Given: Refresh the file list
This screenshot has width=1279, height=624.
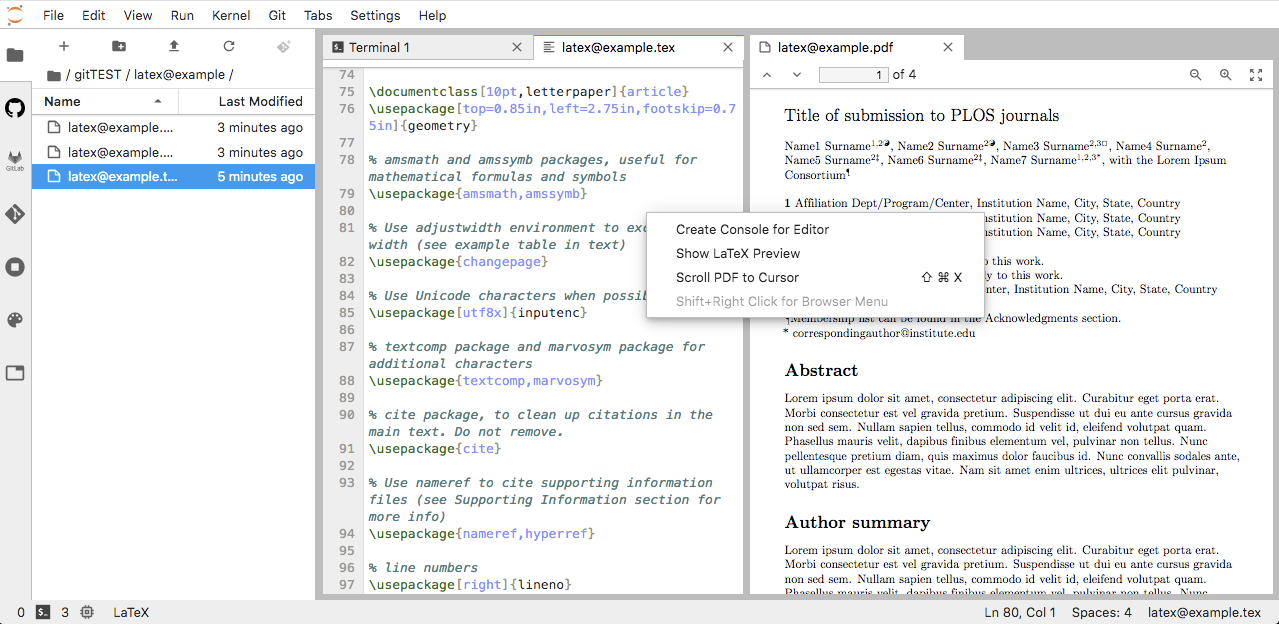Looking at the screenshot, I should click(229, 46).
